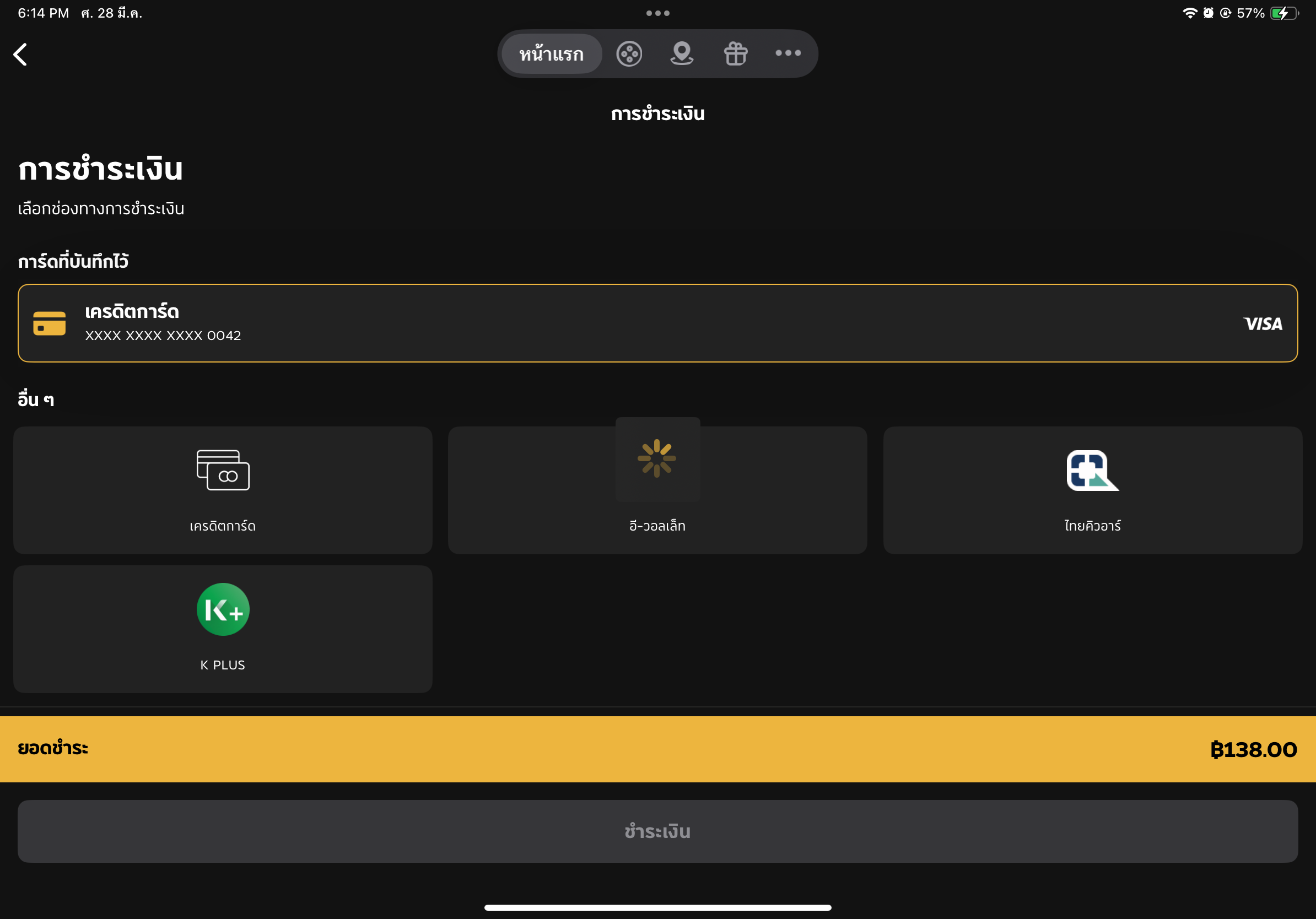Select K PLUS payment method
The width and height of the screenshot is (1316, 919).
pyautogui.click(x=223, y=629)
